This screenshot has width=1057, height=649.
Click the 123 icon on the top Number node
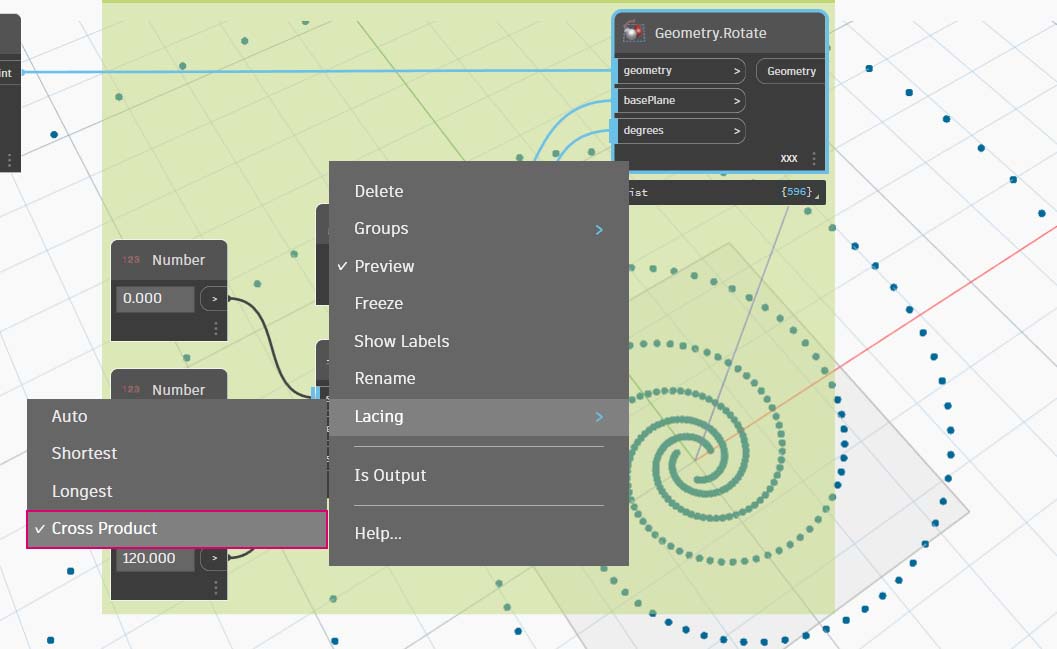[x=131, y=260]
